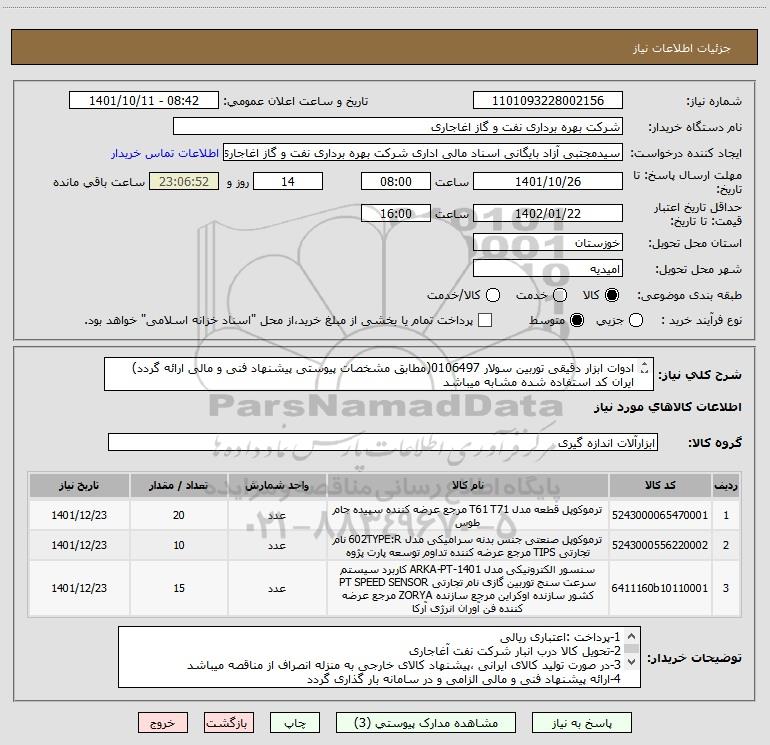Click the need number field 1101093228002156

point(548,101)
